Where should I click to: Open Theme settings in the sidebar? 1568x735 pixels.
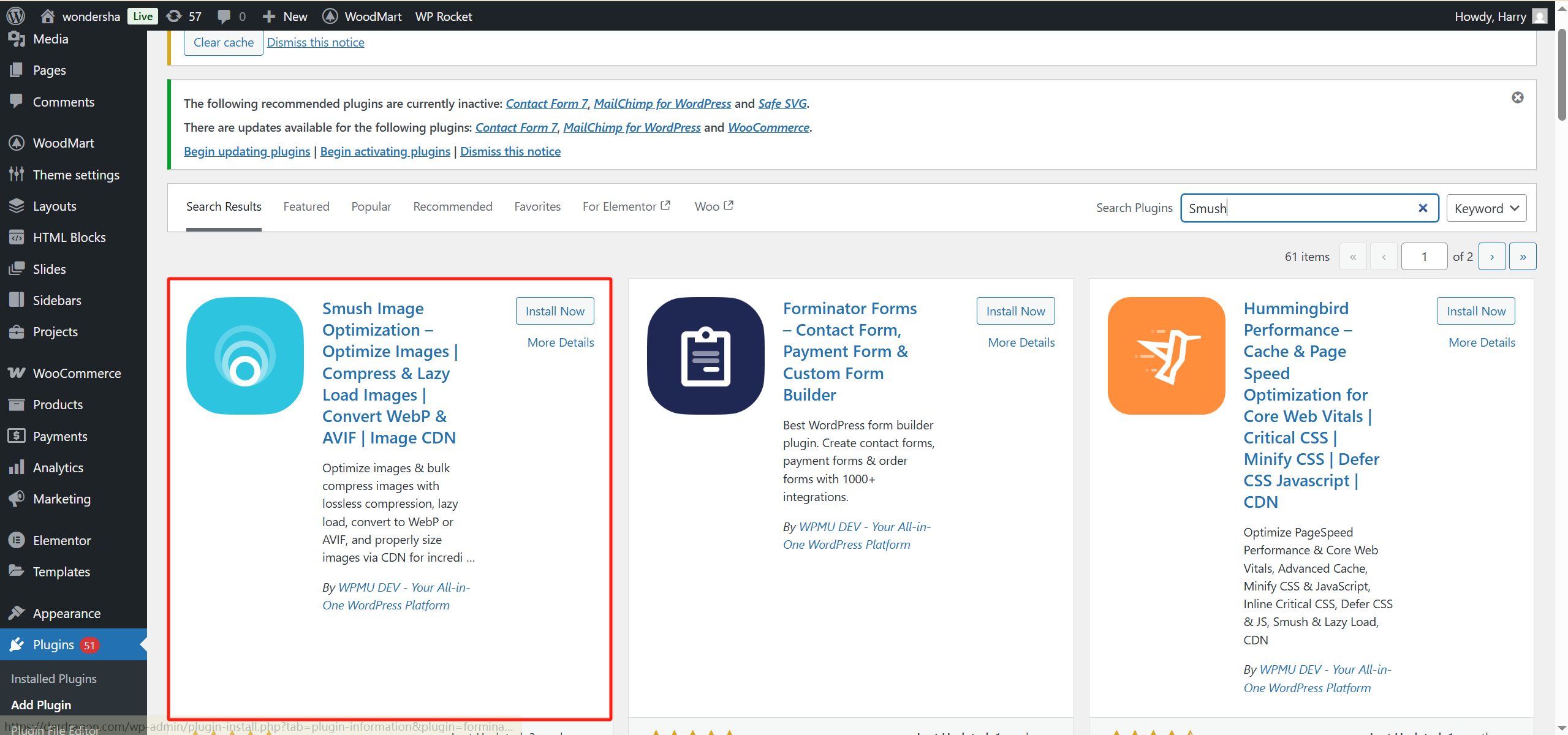coord(76,175)
